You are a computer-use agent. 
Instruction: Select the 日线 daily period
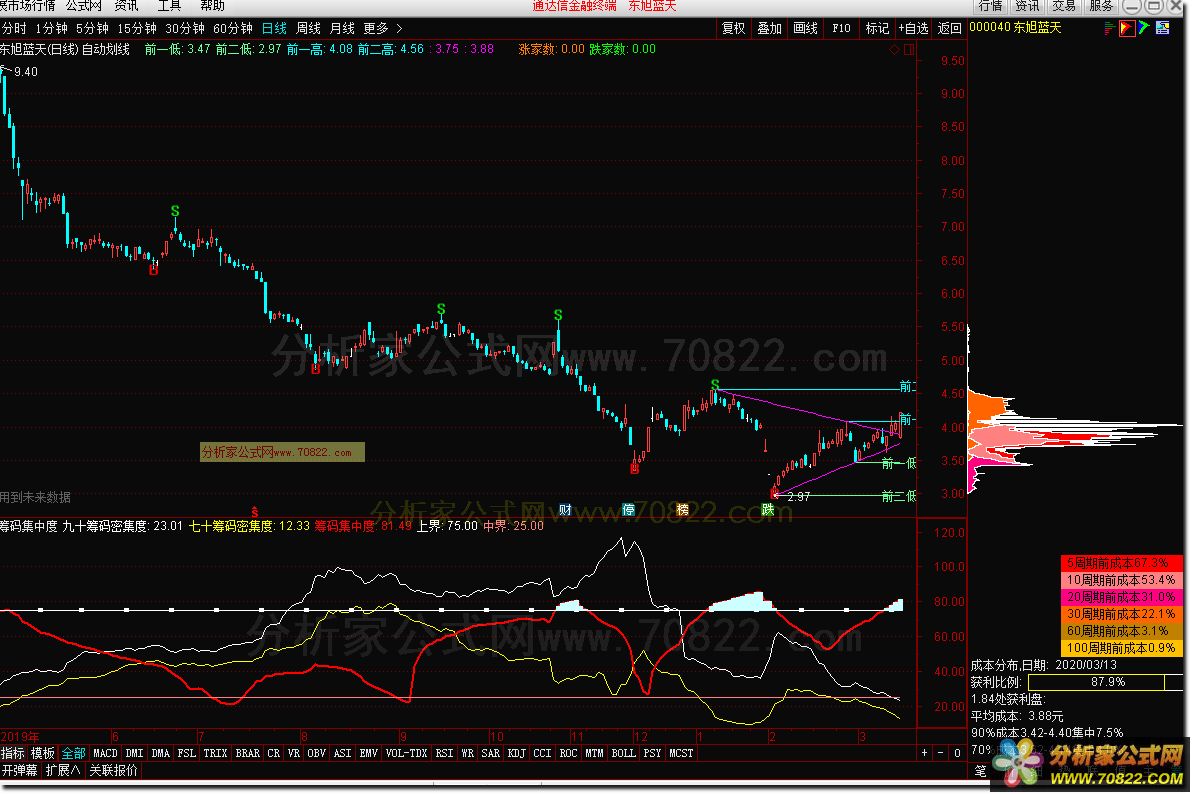click(x=274, y=28)
